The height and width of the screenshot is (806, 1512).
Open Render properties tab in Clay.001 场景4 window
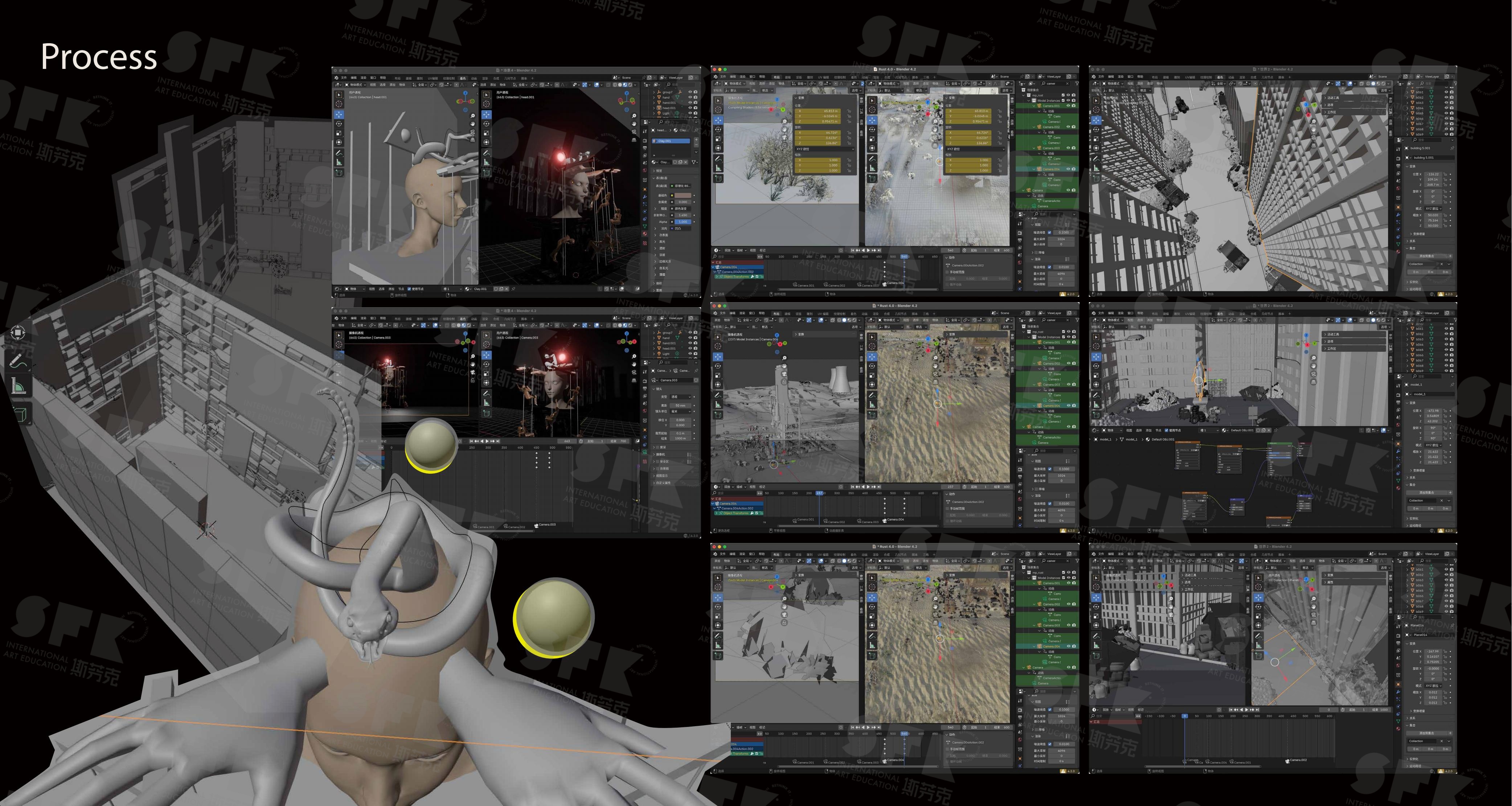pos(644,141)
